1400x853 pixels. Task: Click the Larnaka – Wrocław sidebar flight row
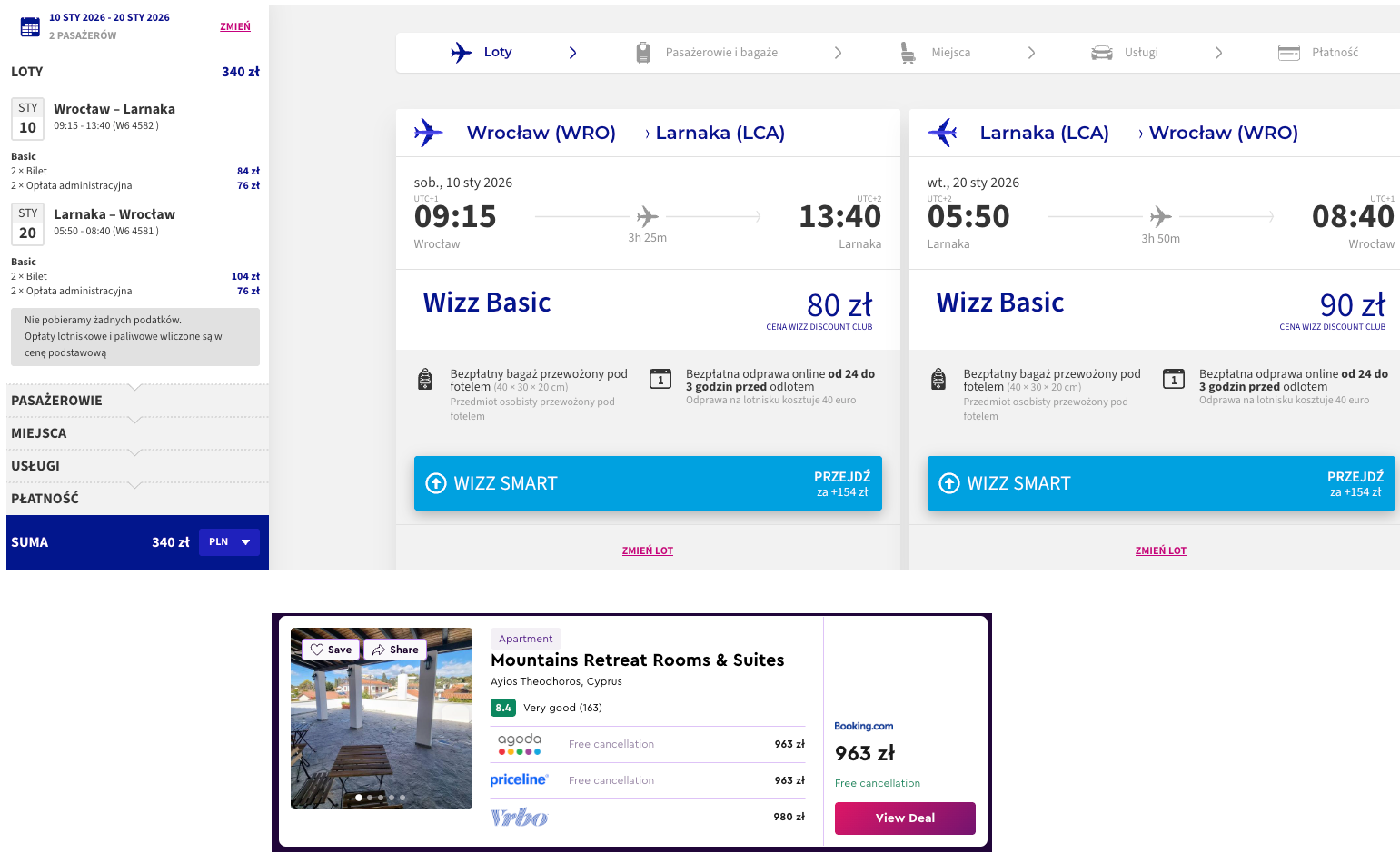[135, 223]
